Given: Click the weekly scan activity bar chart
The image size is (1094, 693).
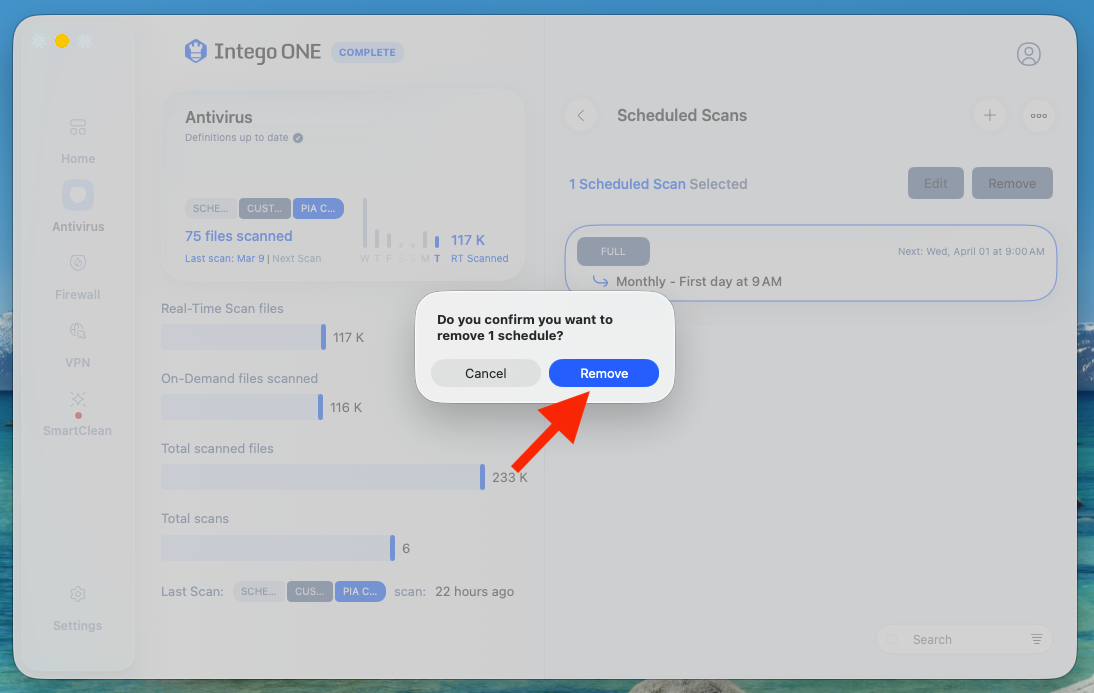Looking at the screenshot, I should (401, 230).
